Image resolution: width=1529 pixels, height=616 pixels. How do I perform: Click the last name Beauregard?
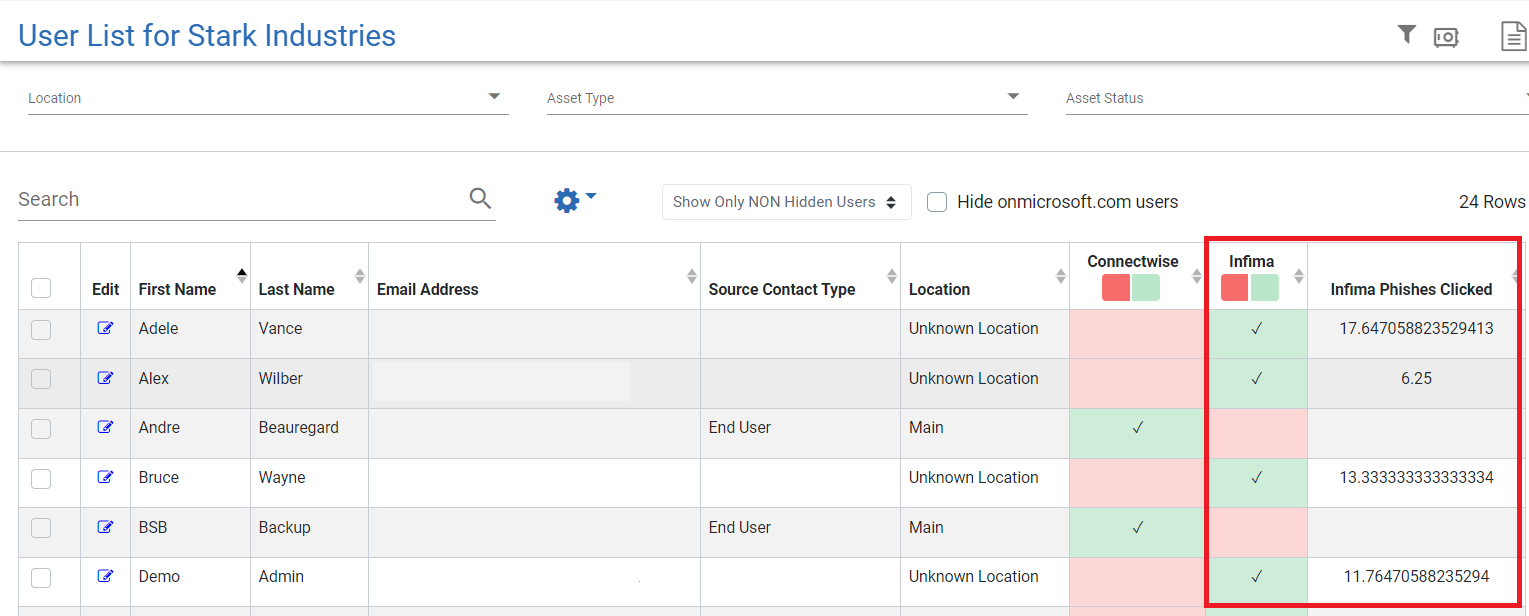coord(298,427)
